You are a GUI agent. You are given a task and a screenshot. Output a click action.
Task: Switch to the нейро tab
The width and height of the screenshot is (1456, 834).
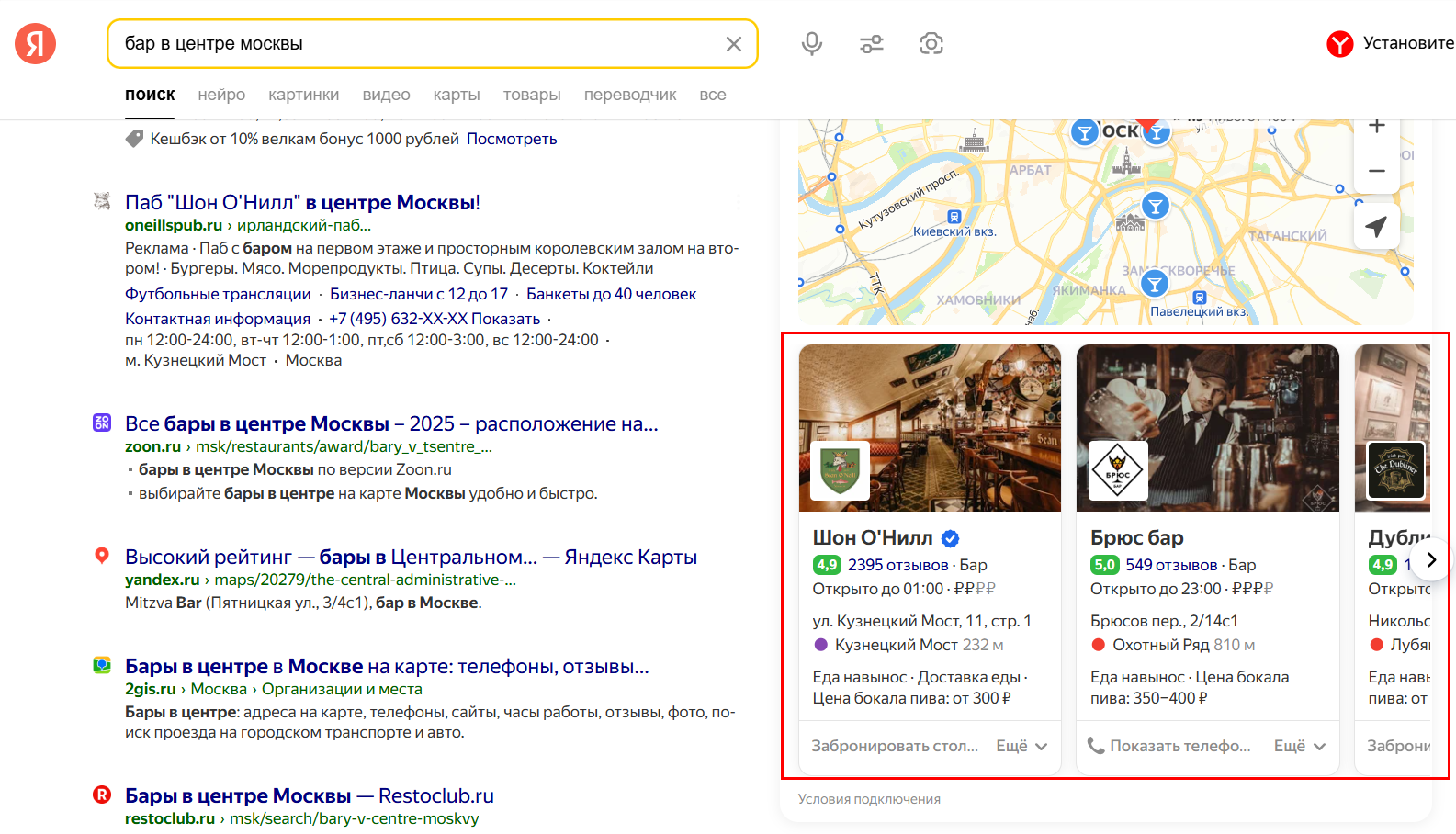221,95
